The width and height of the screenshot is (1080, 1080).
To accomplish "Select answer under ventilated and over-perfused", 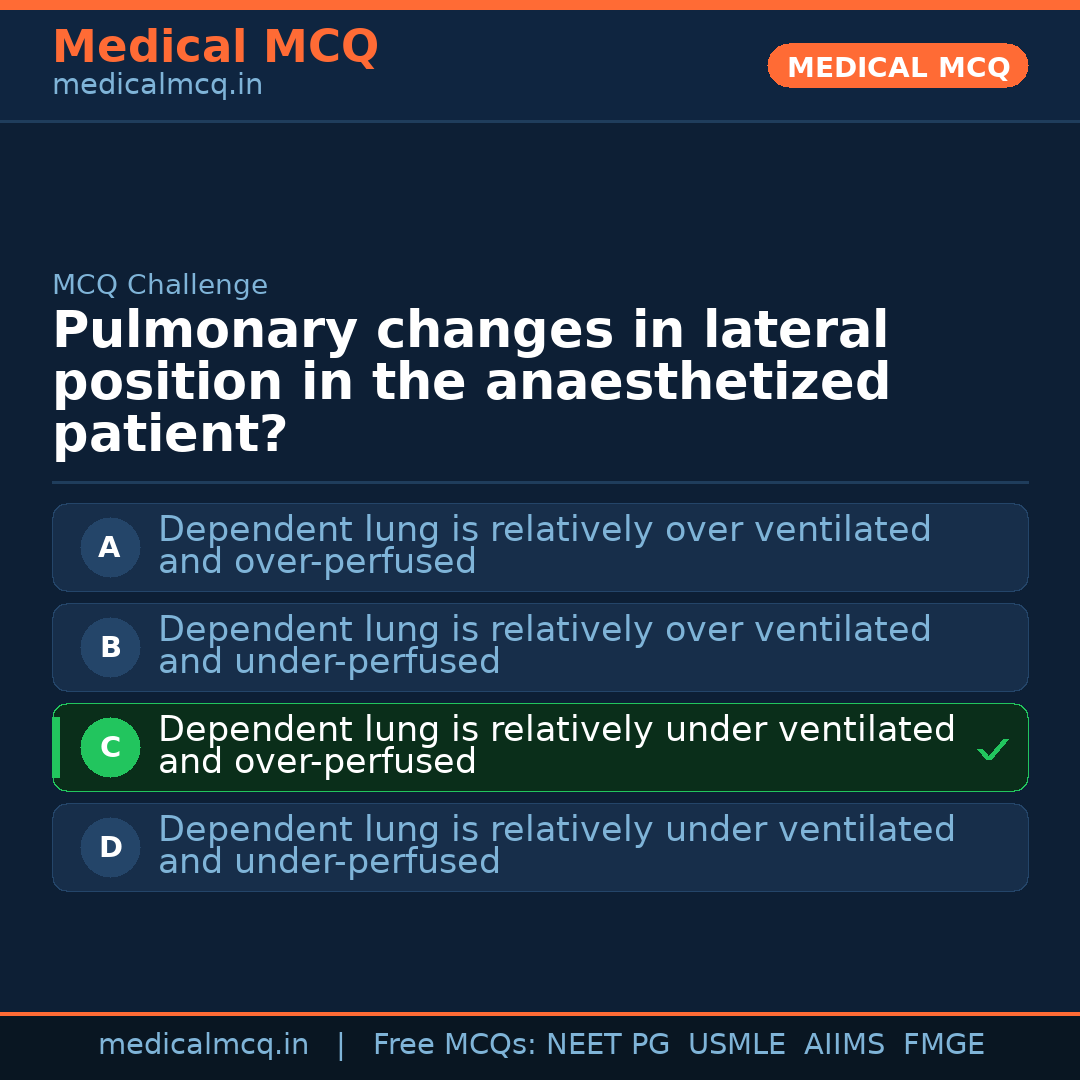I will (x=556, y=745).
